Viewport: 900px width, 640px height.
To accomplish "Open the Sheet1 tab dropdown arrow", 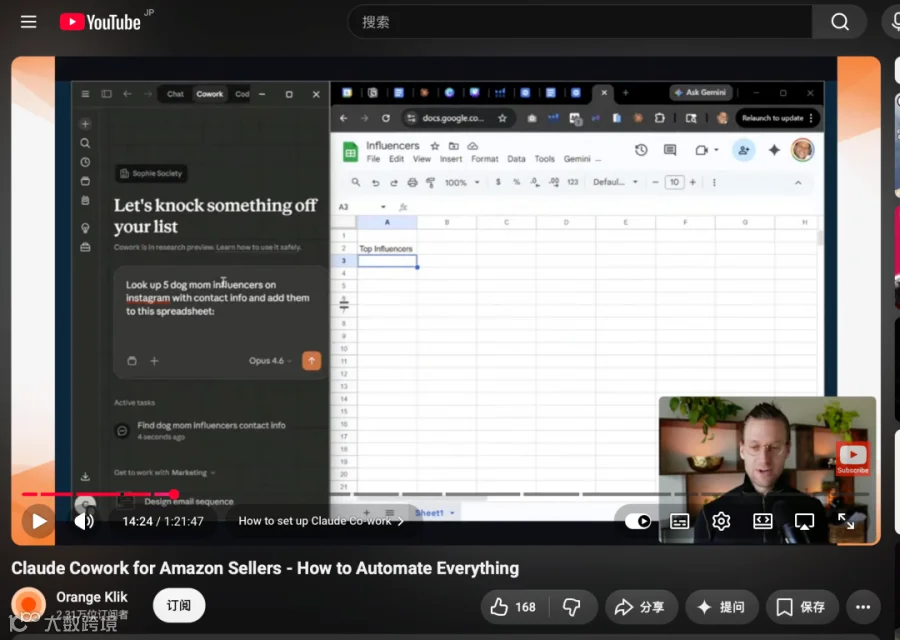I will (452, 513).
